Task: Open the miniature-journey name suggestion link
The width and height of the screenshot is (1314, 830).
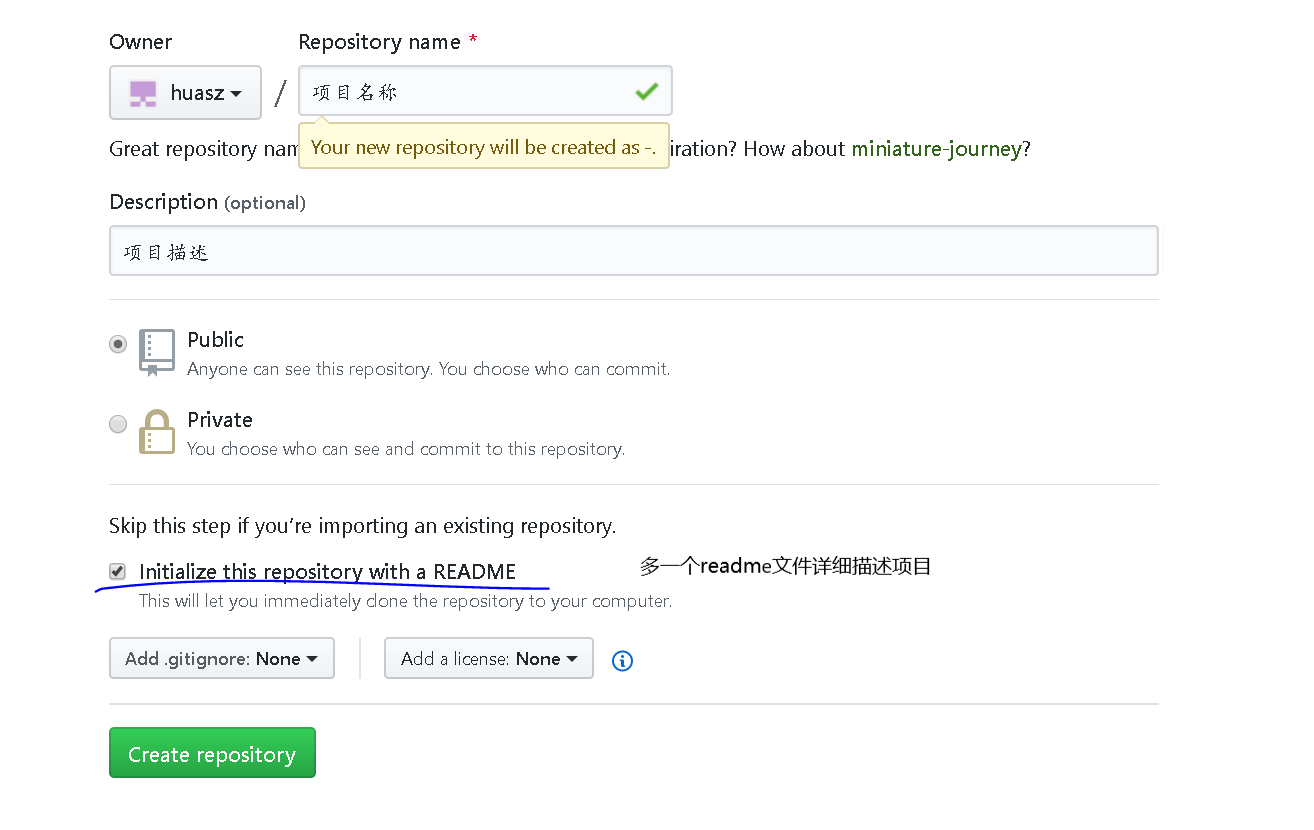Action: (936, 149)
